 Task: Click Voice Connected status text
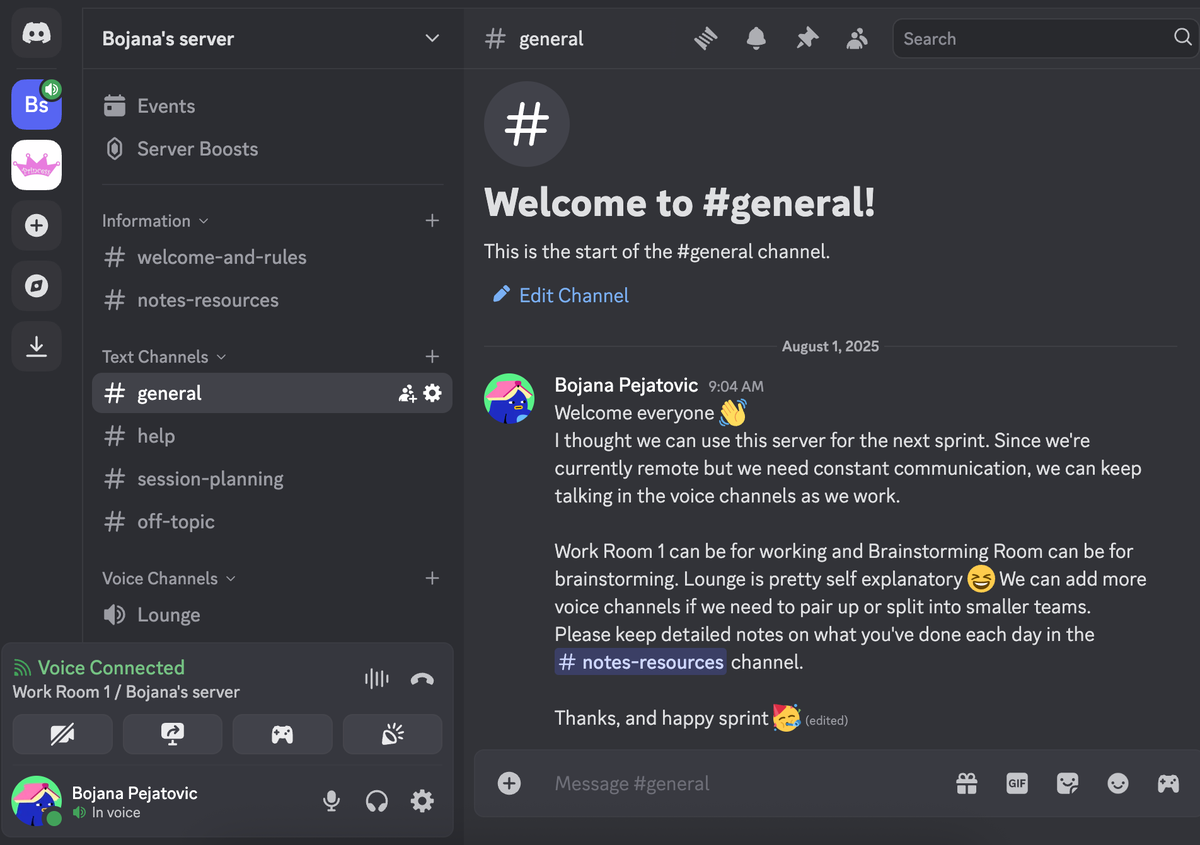click(x=111, y=668)
